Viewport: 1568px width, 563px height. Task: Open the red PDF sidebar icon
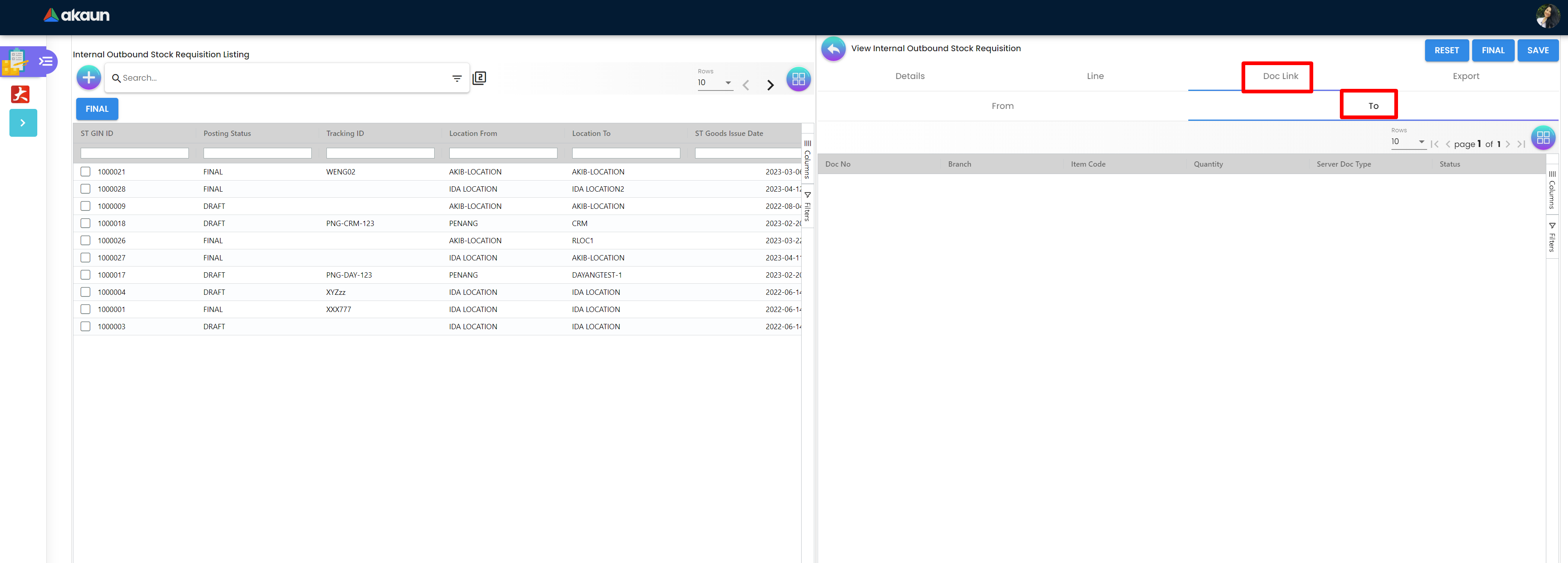[x=20, y=94]
